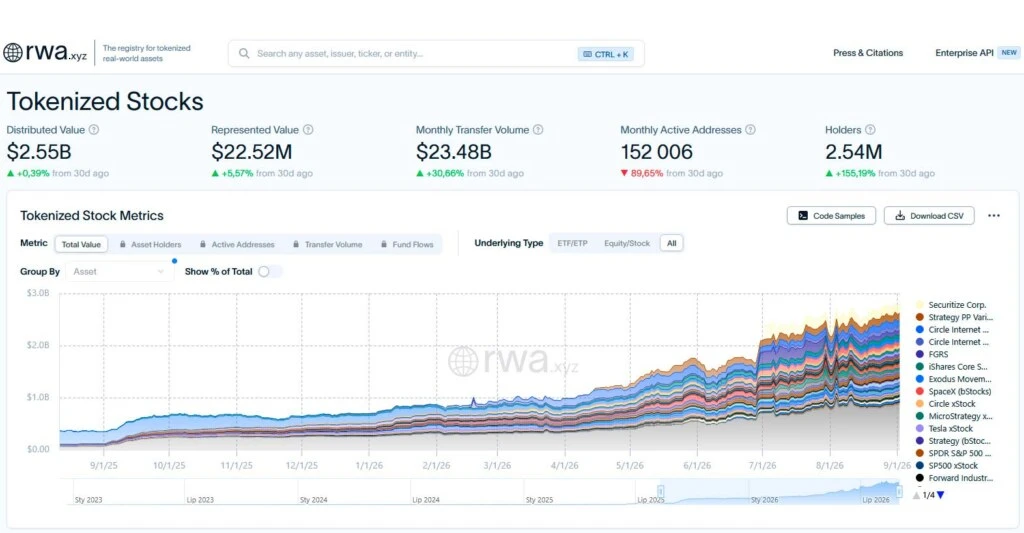
Task: Open Code Samples
Action: coord(831,216)
